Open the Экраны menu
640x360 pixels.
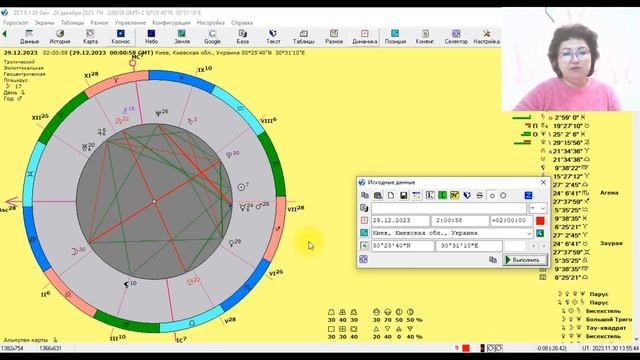coord(44,23)
